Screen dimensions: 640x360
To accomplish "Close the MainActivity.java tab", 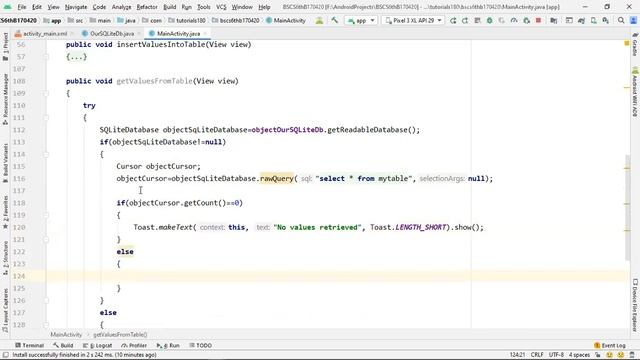I will [x=205, y=33].
